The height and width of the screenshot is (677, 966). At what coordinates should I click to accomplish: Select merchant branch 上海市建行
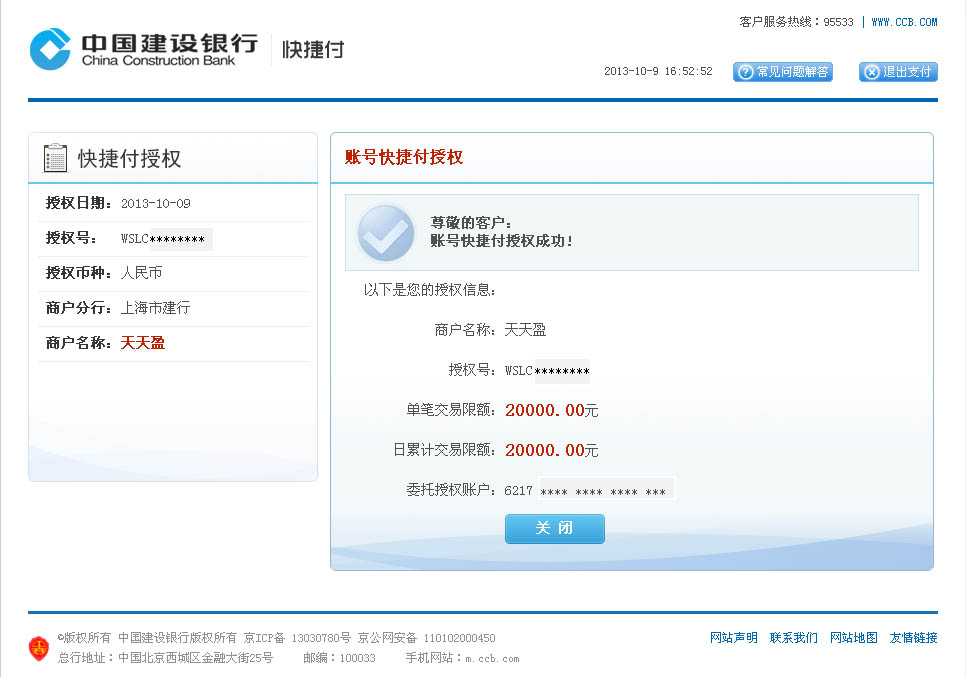155,308
